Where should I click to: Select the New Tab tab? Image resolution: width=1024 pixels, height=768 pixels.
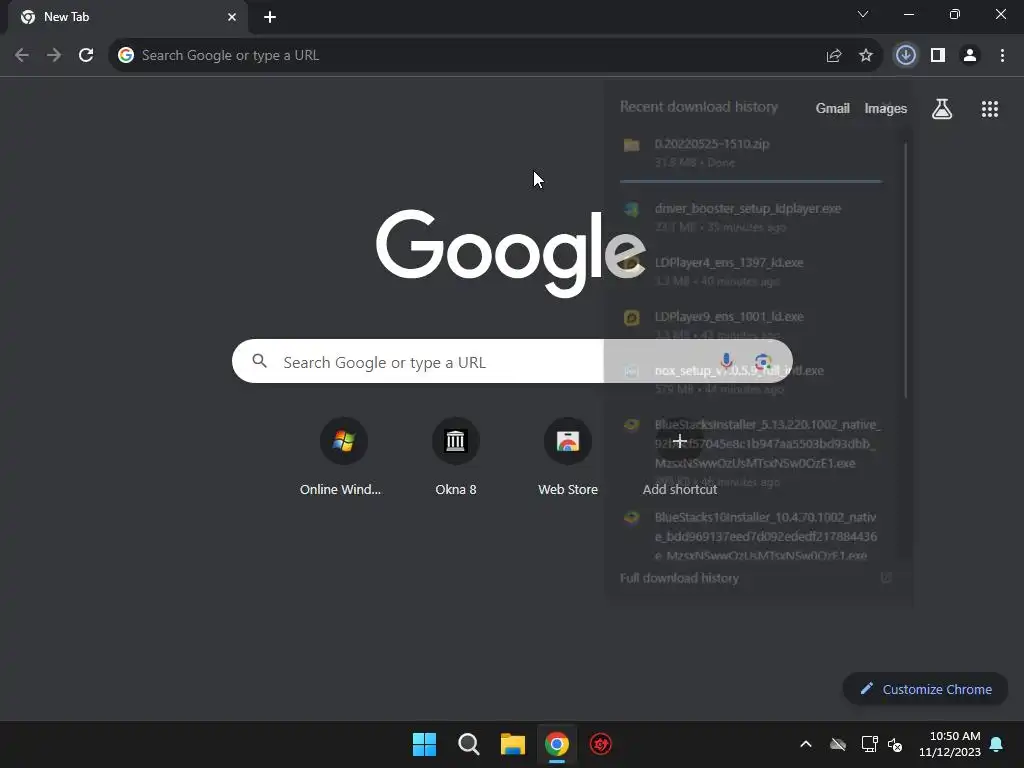[127, 17]
